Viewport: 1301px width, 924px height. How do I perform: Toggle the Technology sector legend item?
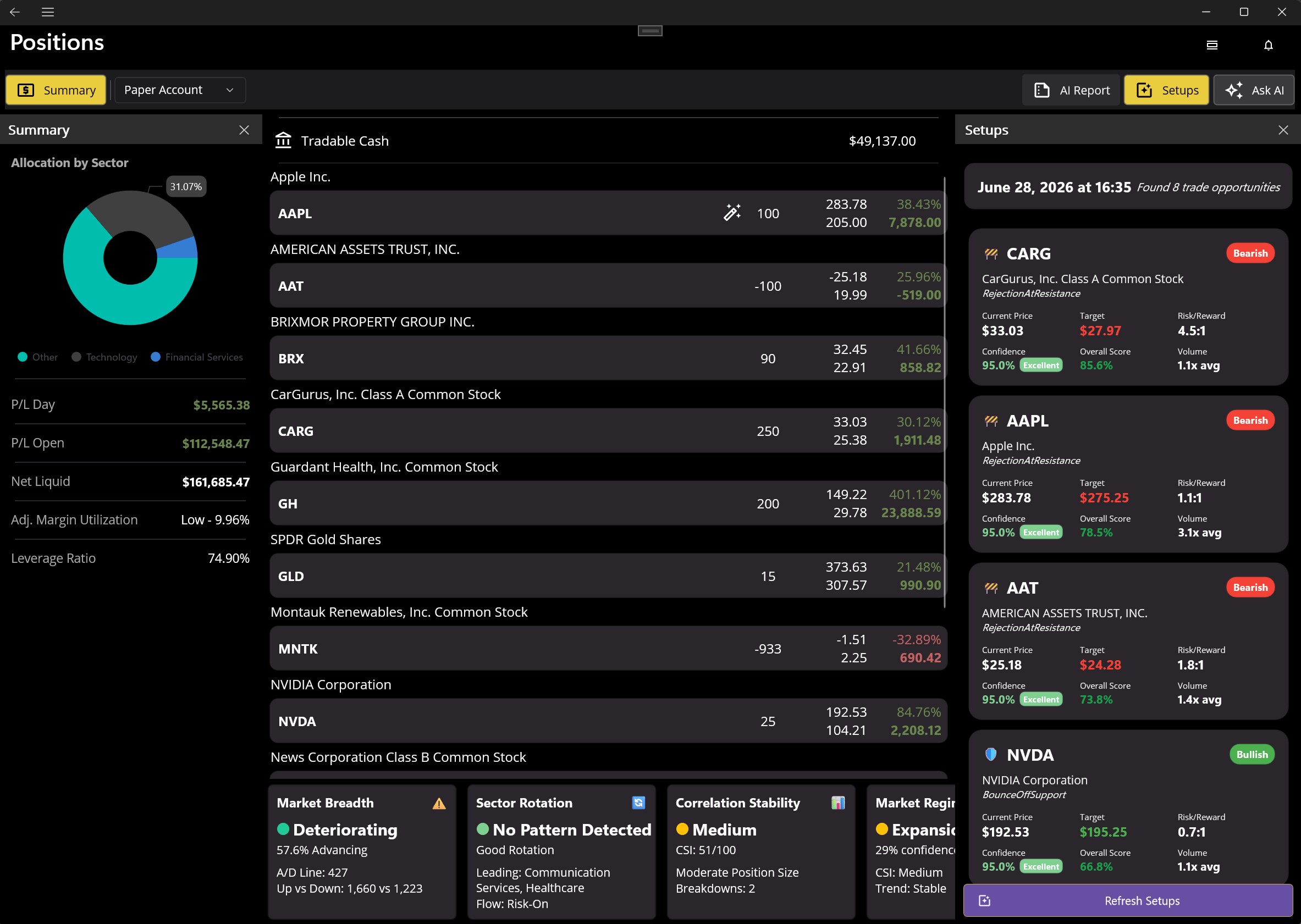[104, 357]
